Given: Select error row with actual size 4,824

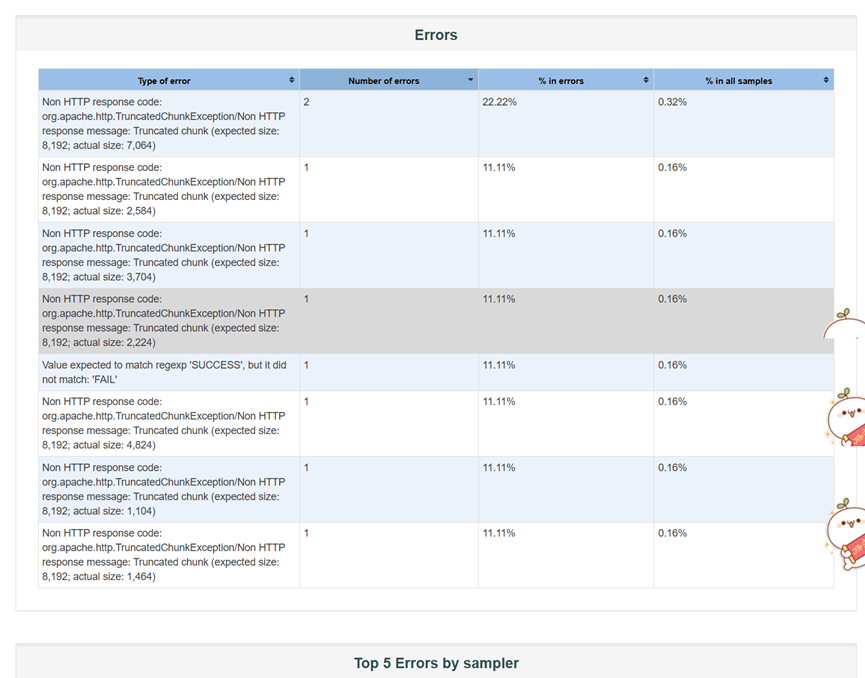Looking at the screenshot, I should click(436, 424).
